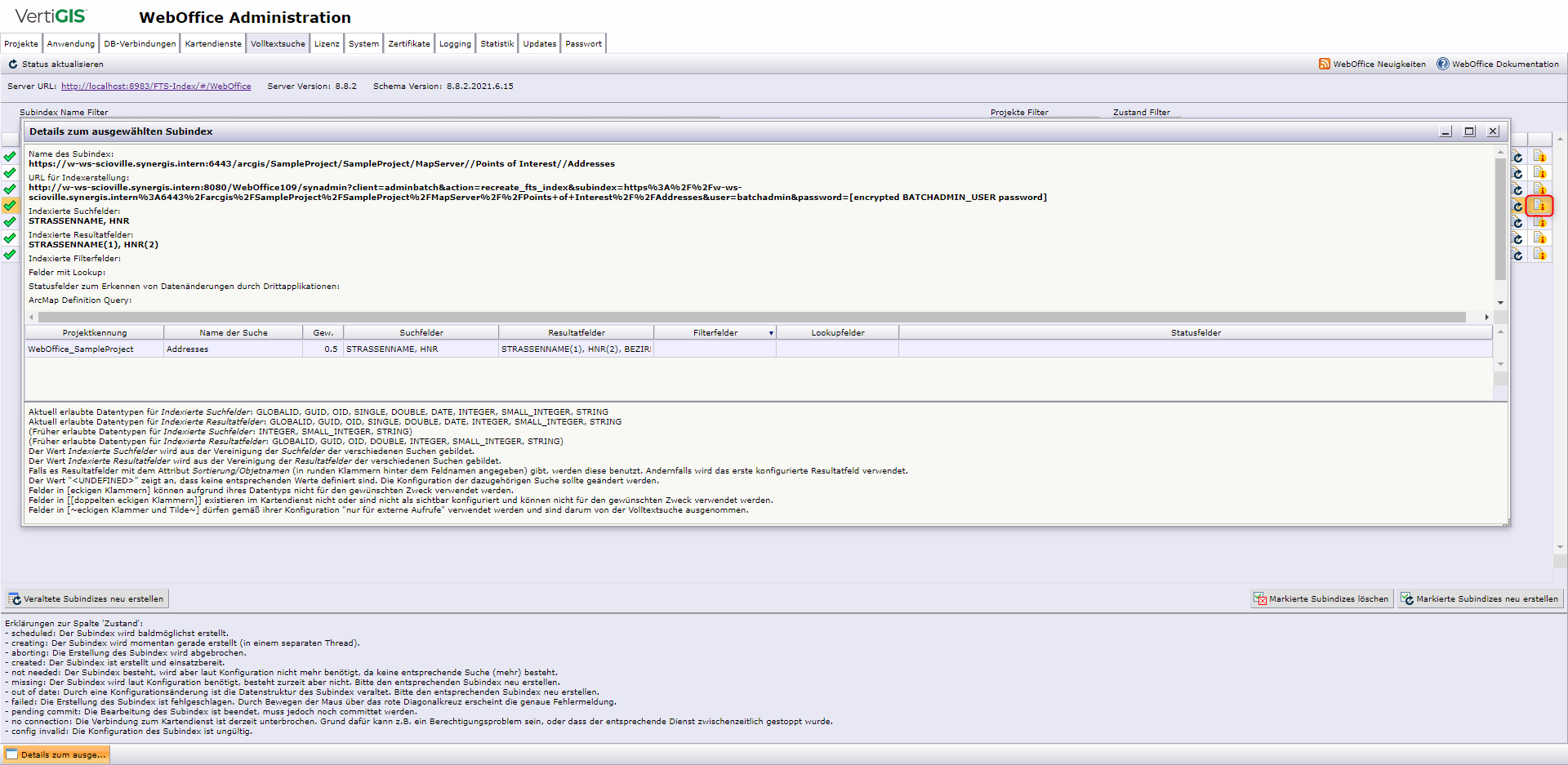Click the Markierte Subindizes löschen button
Image resolution: width=1568 pixels, height=765 pixels.
(1321, 598)
